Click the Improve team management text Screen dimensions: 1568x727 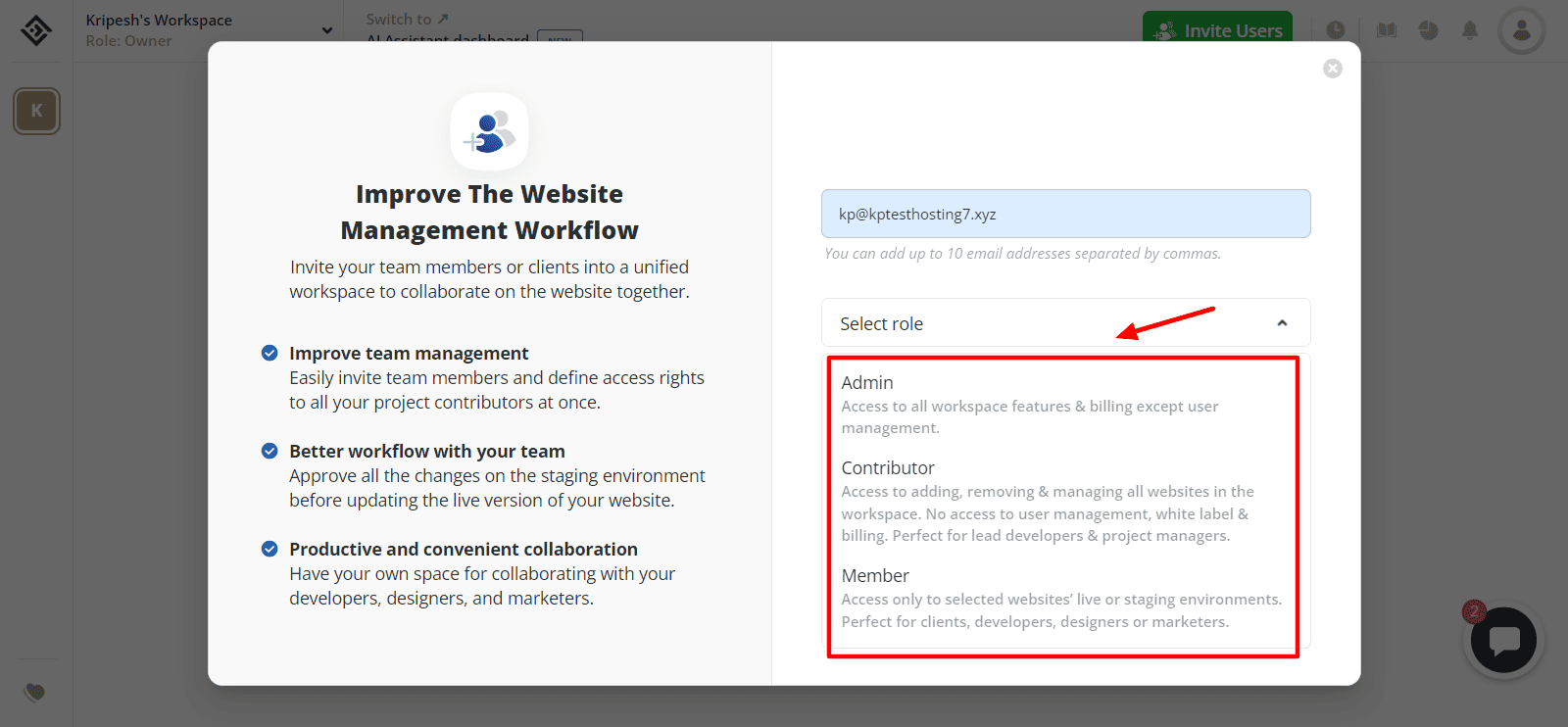409,354
